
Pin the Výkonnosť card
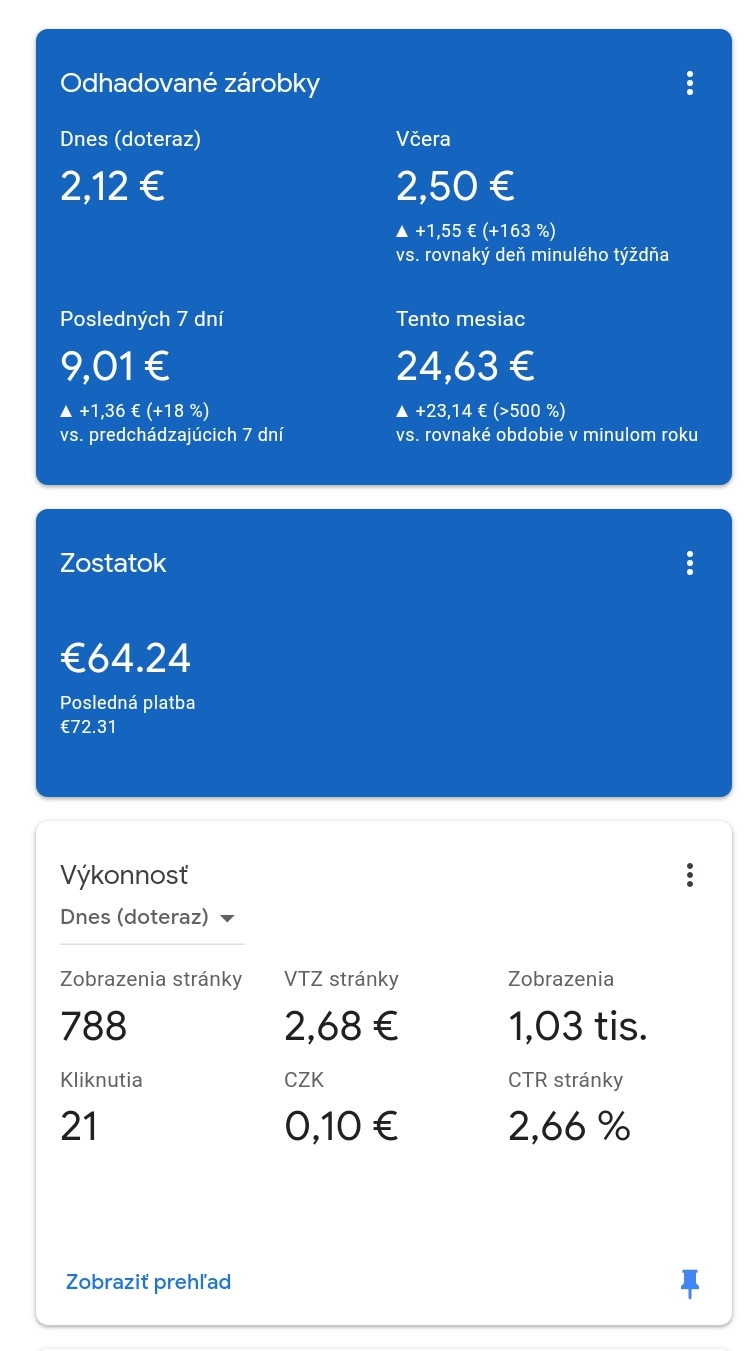click(x=689, y=1283)
